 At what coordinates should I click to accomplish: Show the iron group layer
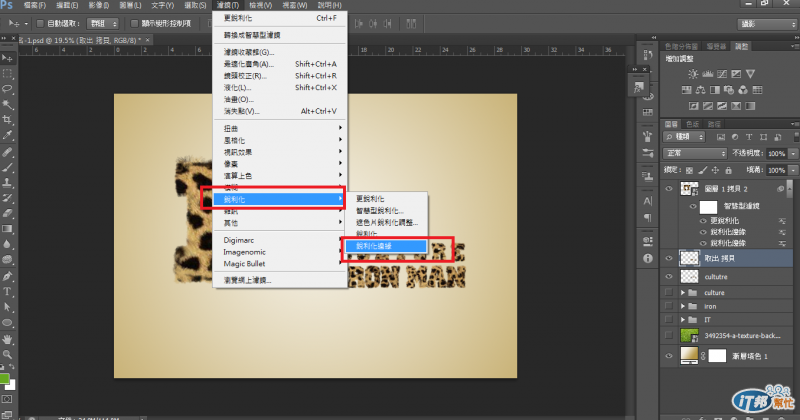pyautogui.click(x=669, y=306)
